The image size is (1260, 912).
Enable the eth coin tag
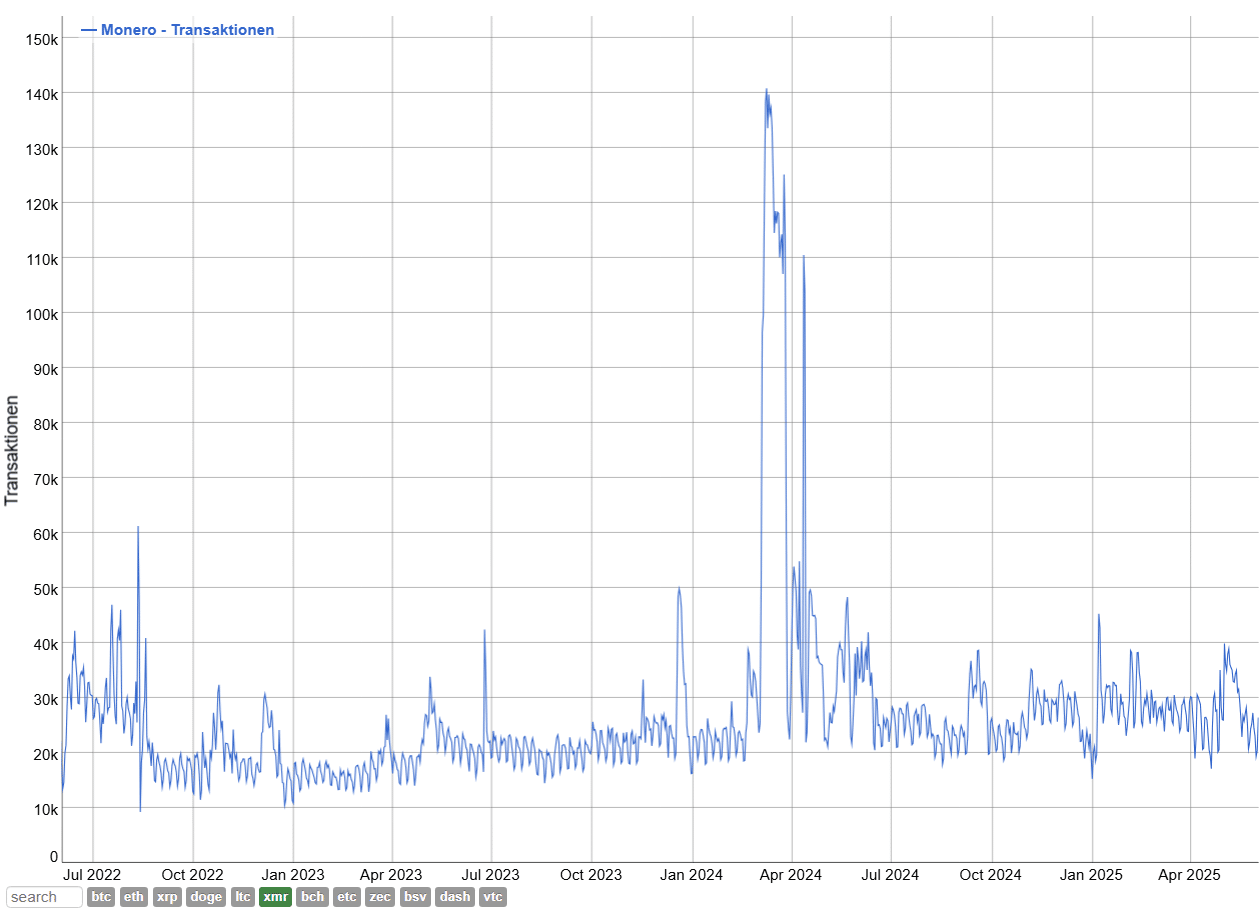click(x=134, y=897)
